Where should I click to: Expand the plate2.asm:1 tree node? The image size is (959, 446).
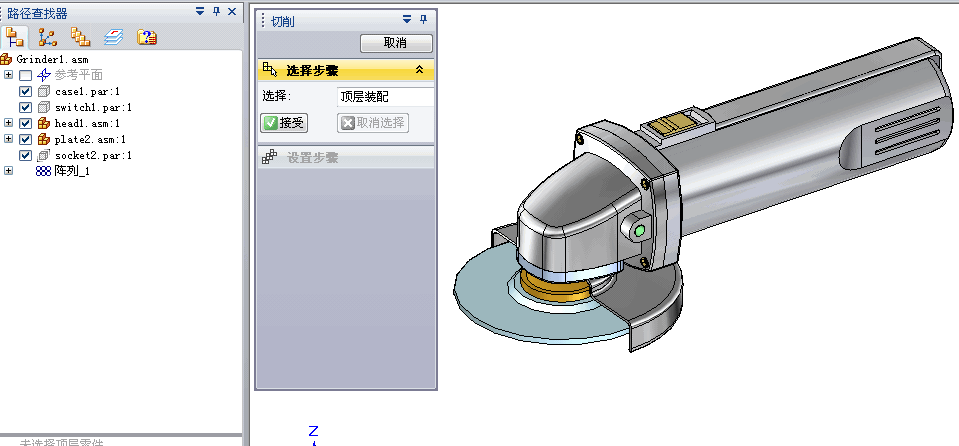click(x=9, y=138)
